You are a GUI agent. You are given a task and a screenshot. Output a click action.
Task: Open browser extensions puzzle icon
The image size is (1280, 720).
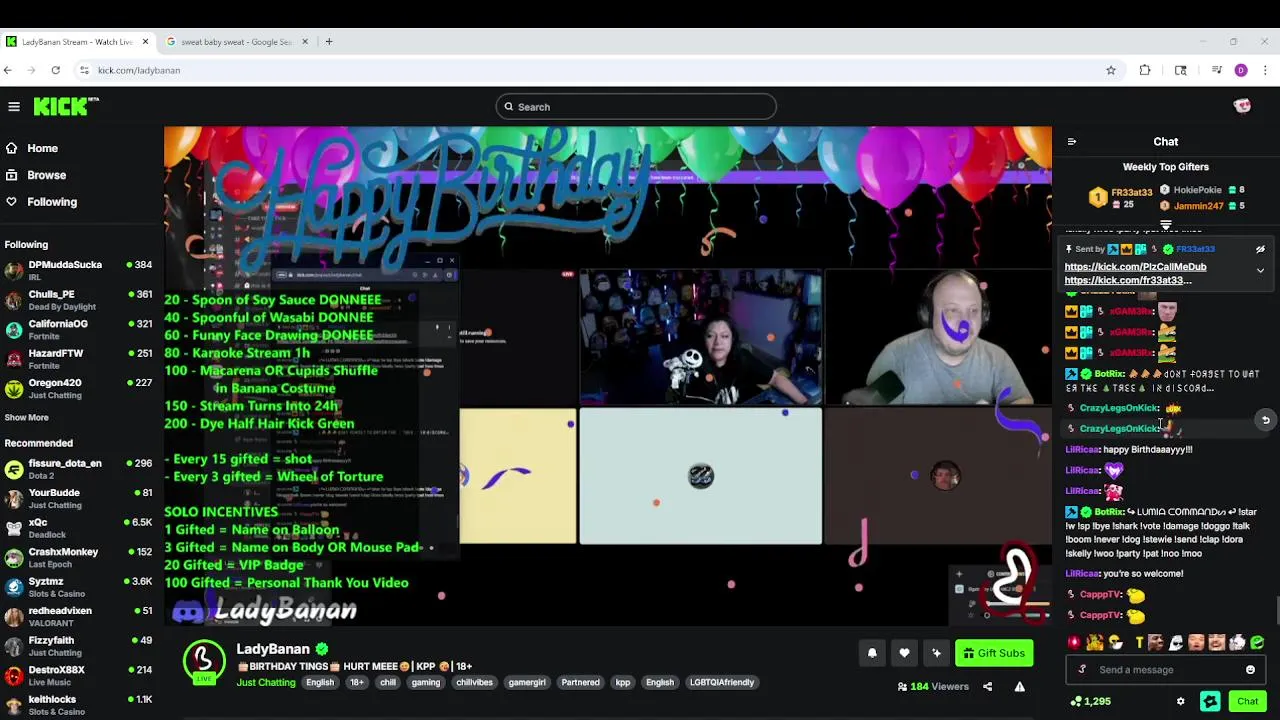(1145, 70)
